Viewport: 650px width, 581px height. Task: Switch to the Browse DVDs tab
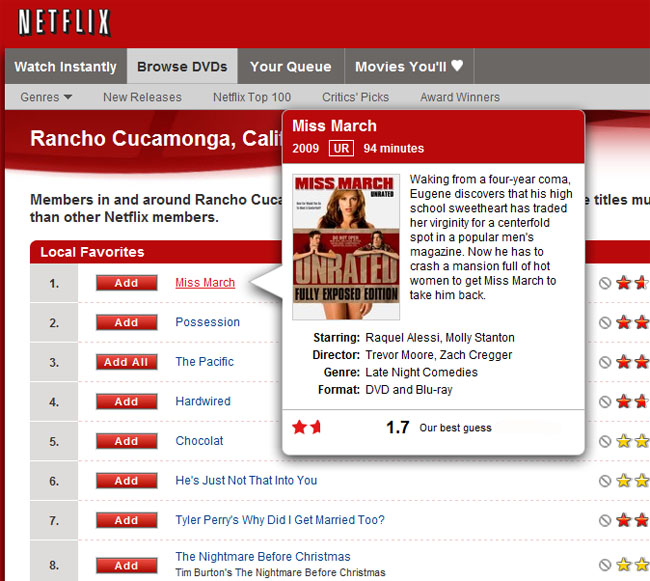(182, 66)
